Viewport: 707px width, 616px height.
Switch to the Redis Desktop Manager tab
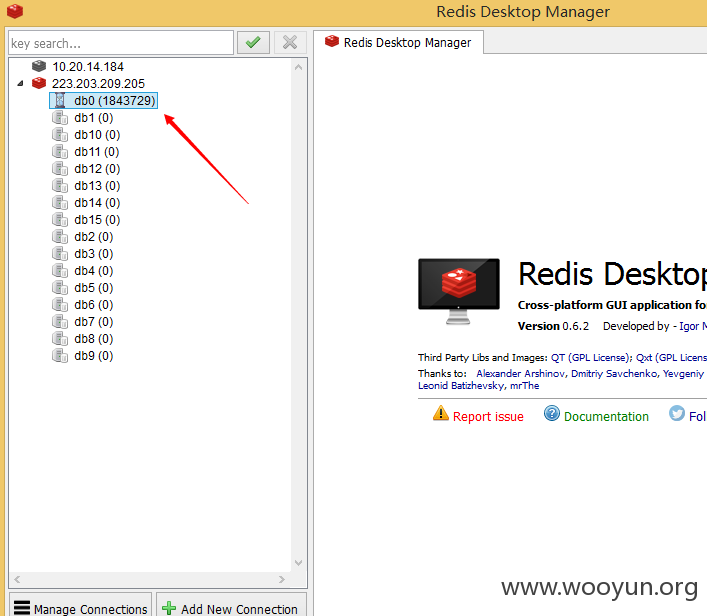pyautogui.click(x=398, y=42)
